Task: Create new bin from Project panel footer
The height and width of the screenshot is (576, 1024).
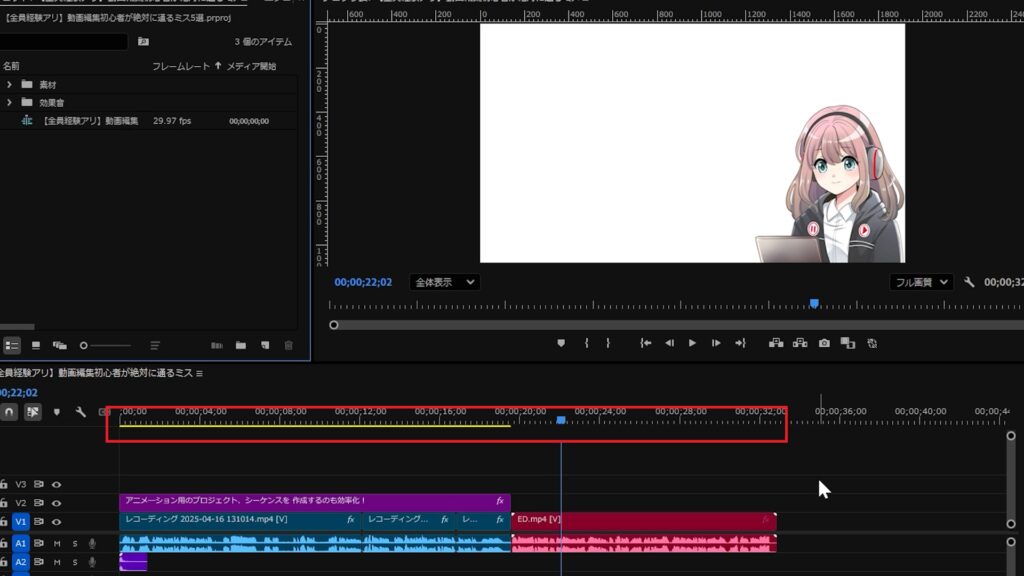Action: [x=241, y=345]
